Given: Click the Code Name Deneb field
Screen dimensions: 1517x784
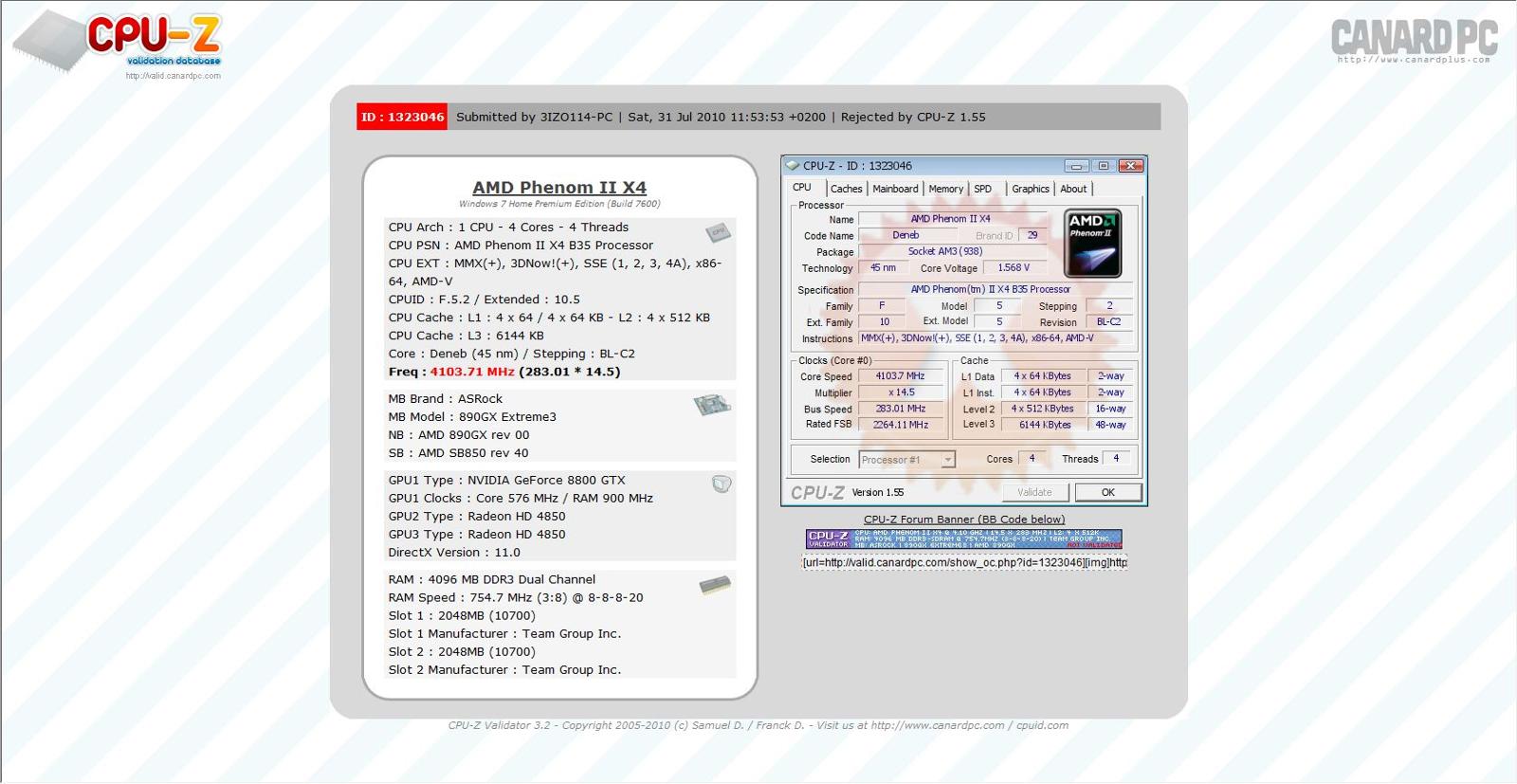Looking at the screenshot, I should point(905,235).
